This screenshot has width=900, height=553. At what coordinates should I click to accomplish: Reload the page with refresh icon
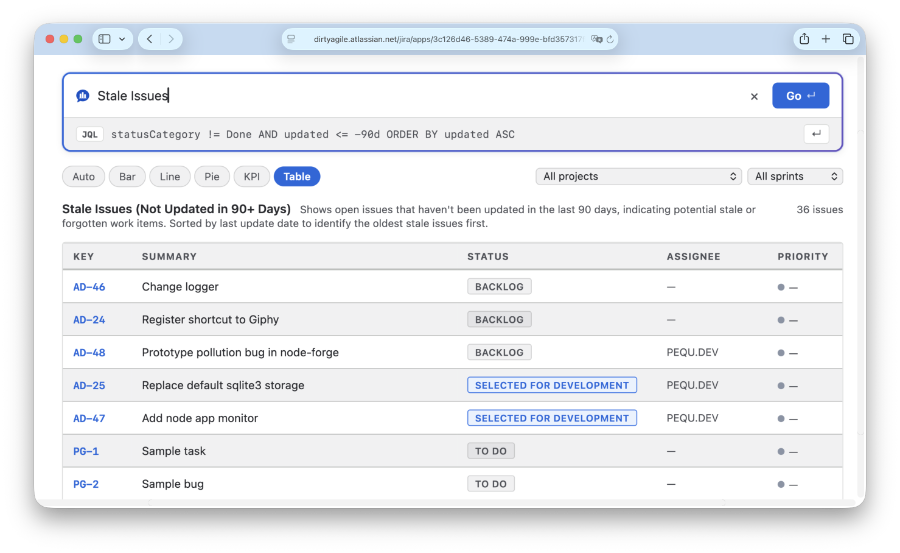click(610, 39)
